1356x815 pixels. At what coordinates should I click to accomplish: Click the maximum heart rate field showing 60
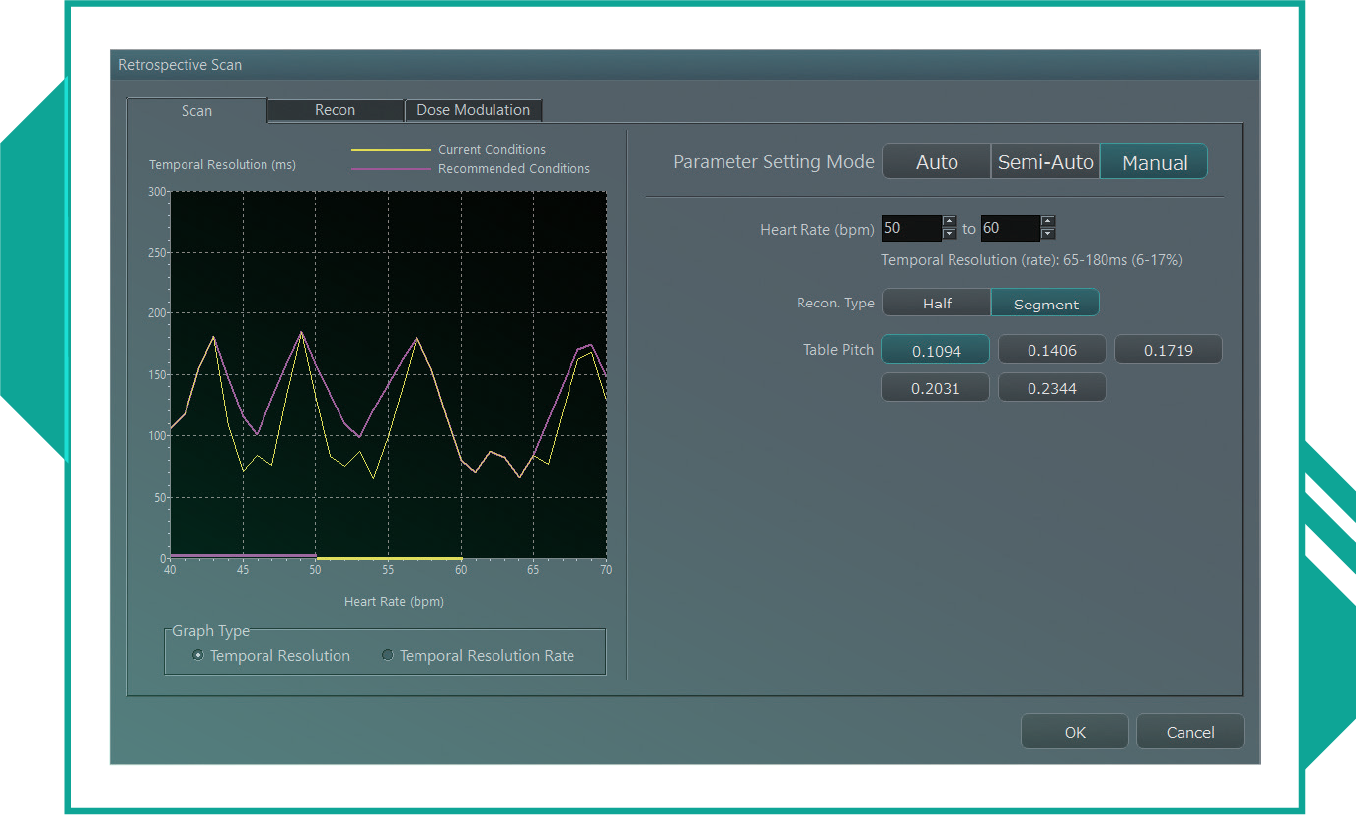click(x=1010, y=228)
